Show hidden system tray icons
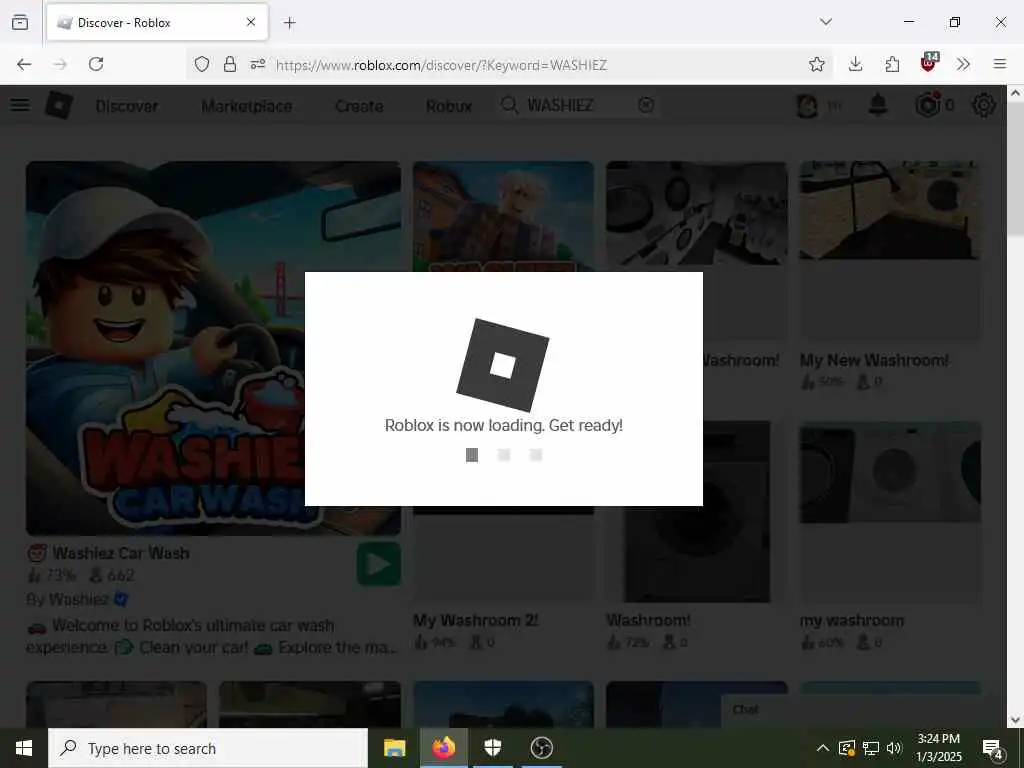Image resolution: width=1024 pixels, height=768 pixels. point(823,748)
